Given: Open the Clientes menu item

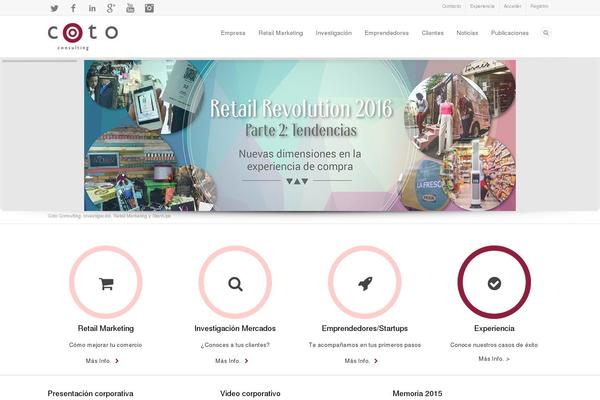Looking at the screenshot, I should tap(433, 33).
